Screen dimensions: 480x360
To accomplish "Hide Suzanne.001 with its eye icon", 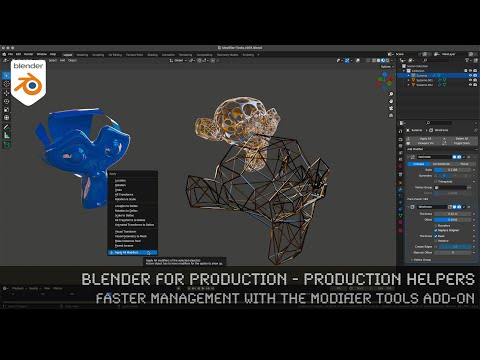I will pos(470,80).
